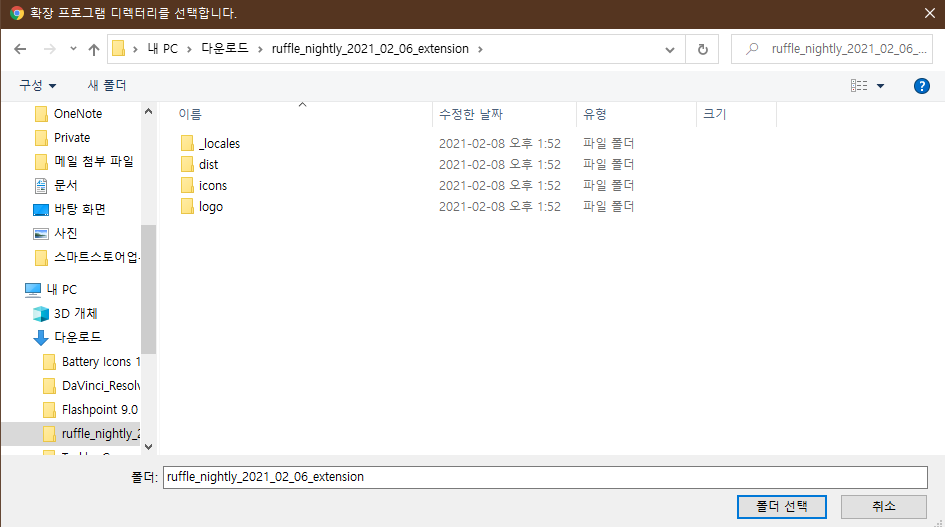Click the 3D 개체 cube icon

coord(41,314)
